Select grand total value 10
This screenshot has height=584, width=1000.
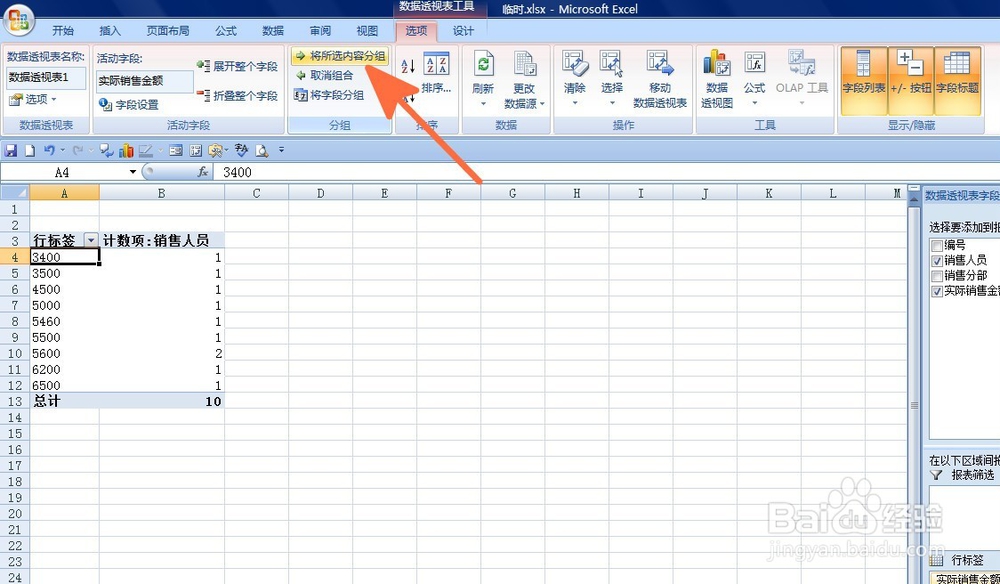coord(162,401)
